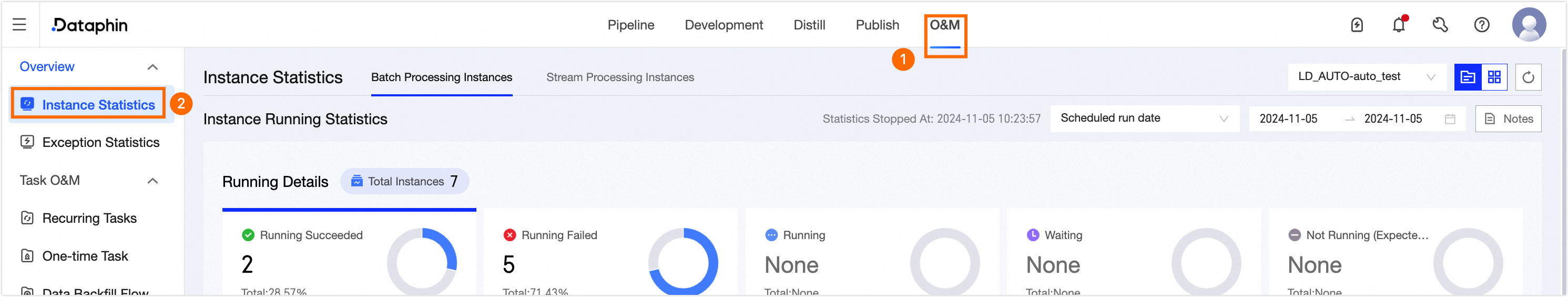This screenshot has width=1568, height=297.
Task: Click the Recurring Tasks sidebar icon
Action: tap(27, 217)
